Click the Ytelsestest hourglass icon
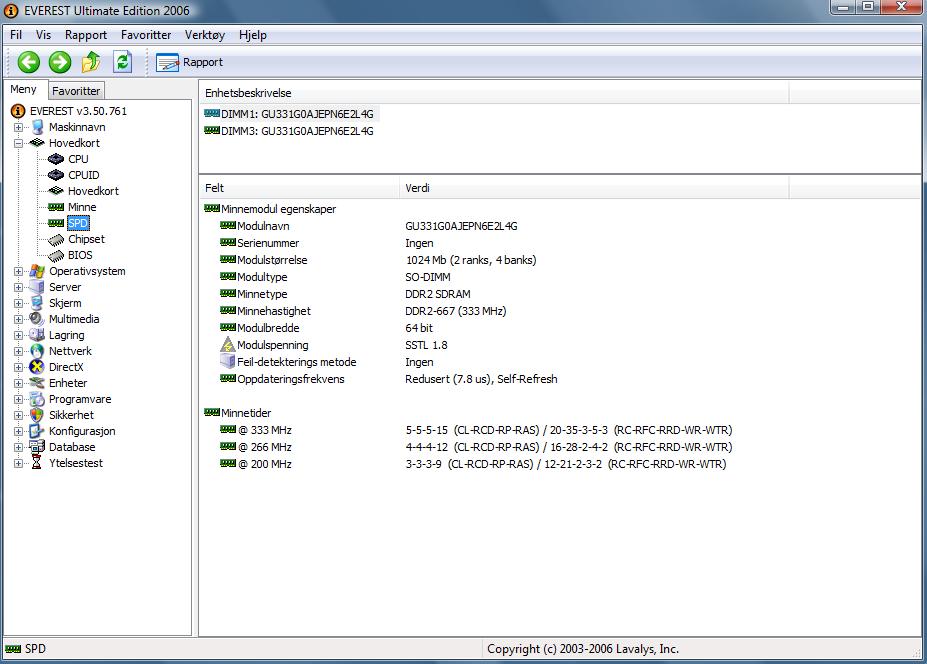The width and height of the screenshot is (927, 664). [x=37, y=463]
